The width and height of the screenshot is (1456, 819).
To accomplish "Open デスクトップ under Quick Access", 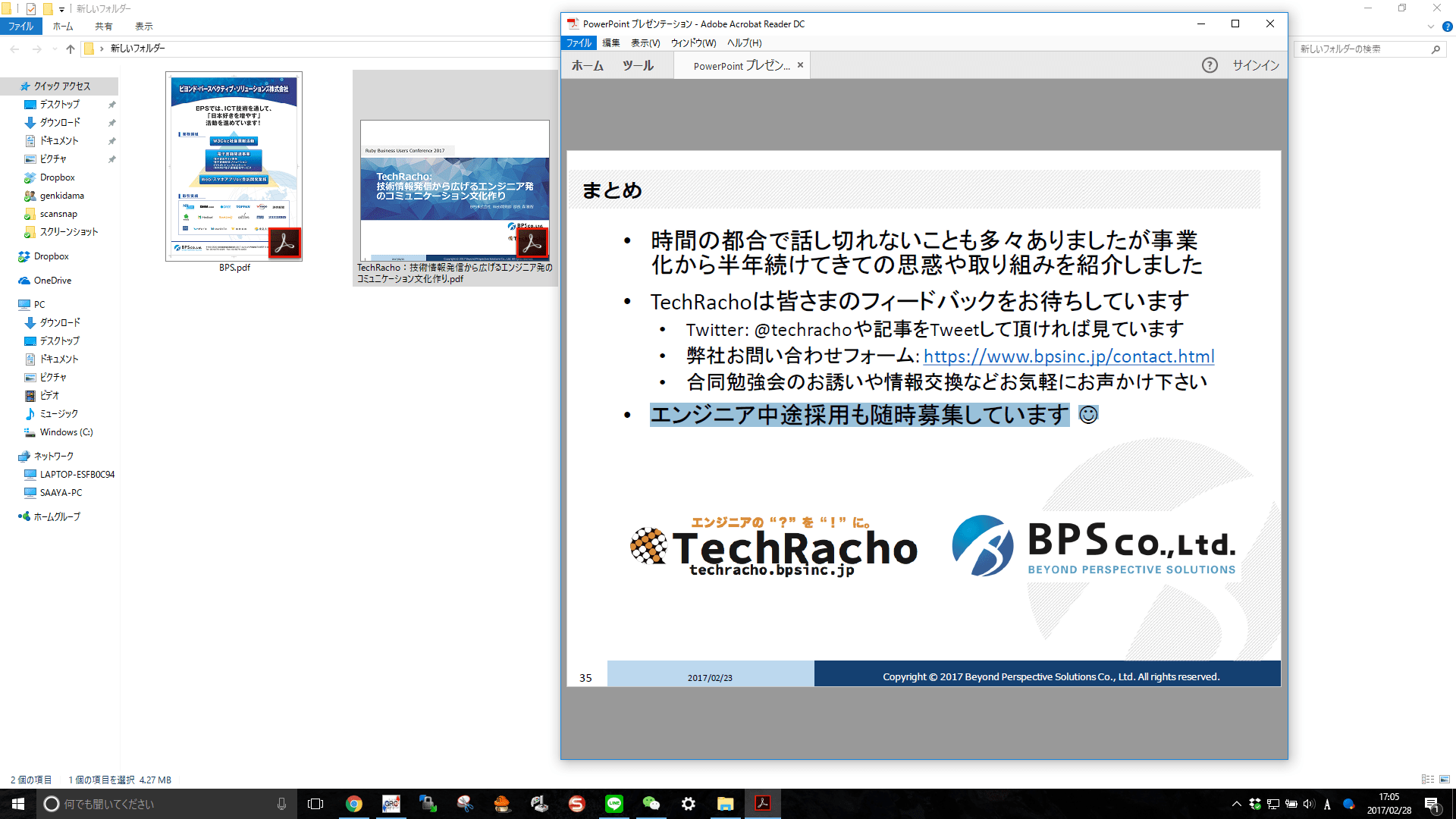I will (x=59, y=105).
